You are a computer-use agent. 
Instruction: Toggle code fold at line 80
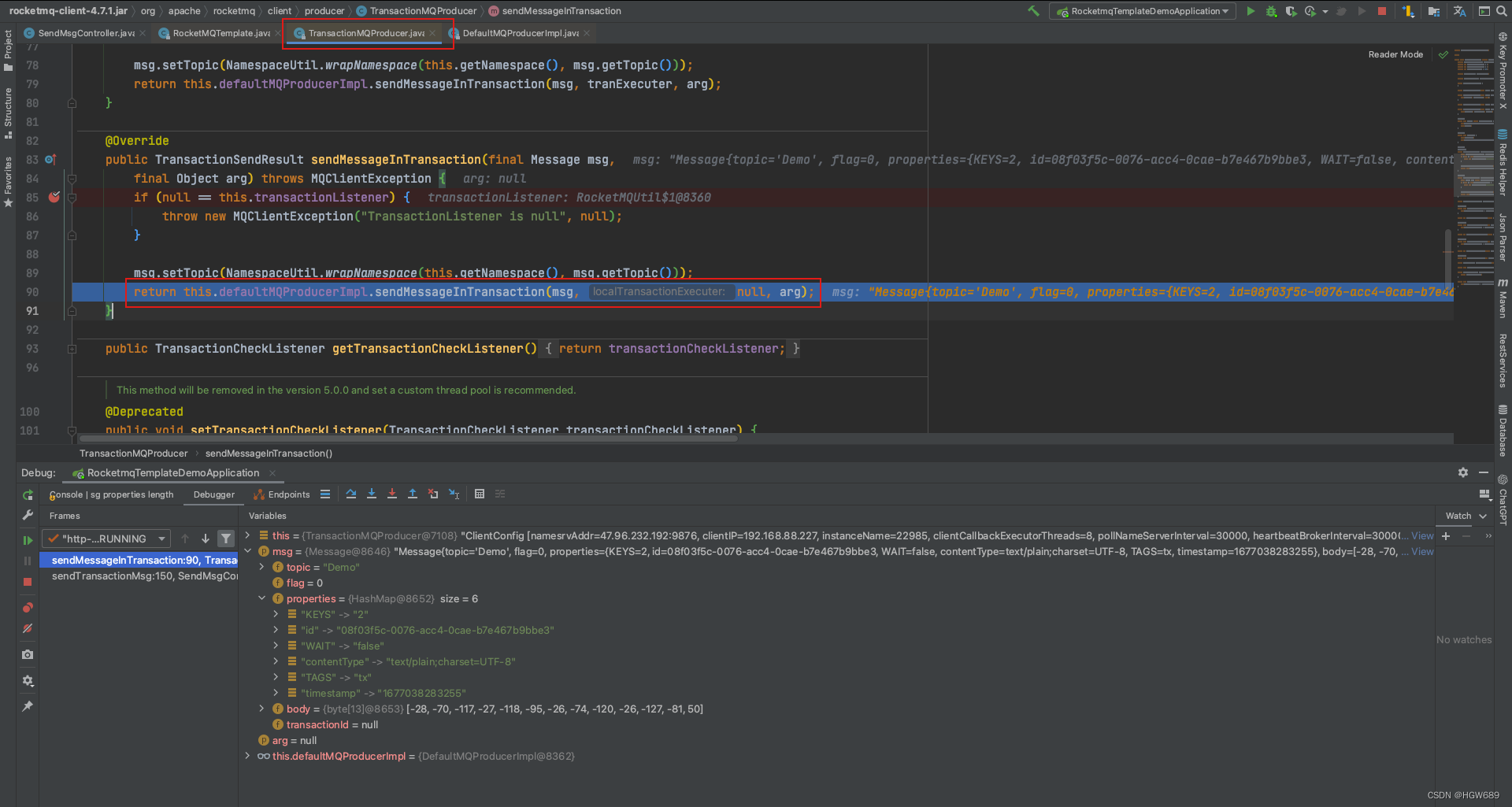pyautogui.click(x=72, y=103)
